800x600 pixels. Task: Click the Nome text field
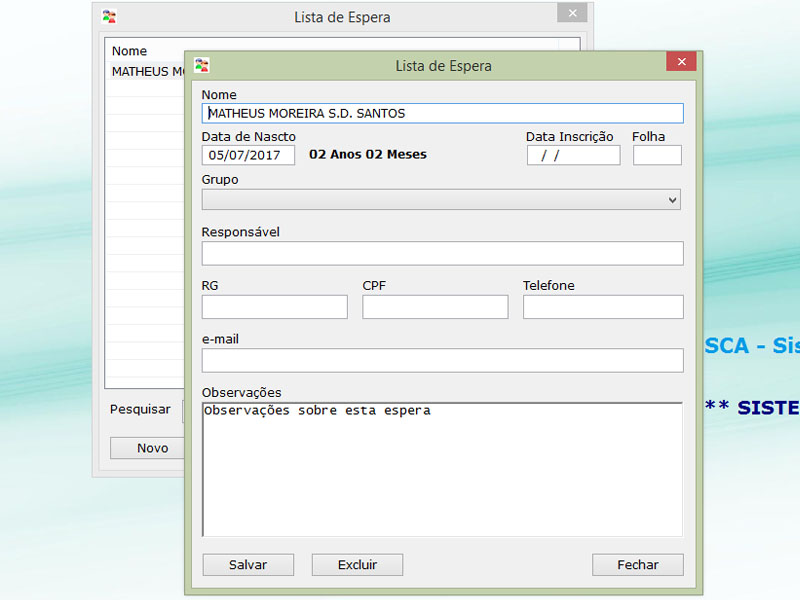[x=442, y=113]
